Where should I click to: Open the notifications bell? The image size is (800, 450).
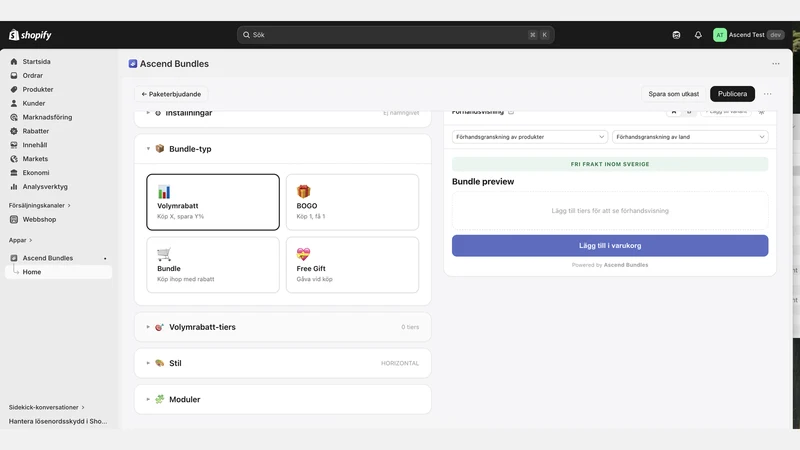(x=698, y=35)
